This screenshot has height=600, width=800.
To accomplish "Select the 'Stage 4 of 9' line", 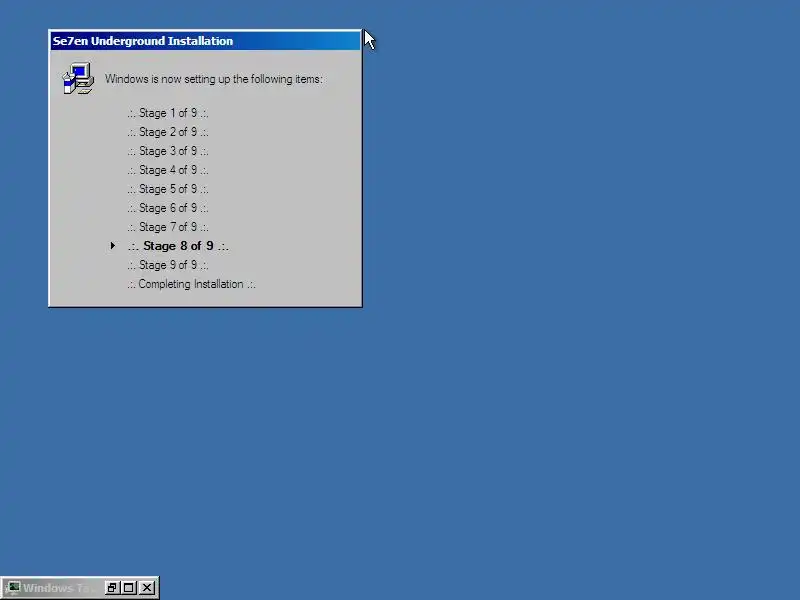I will pos(168,170).
